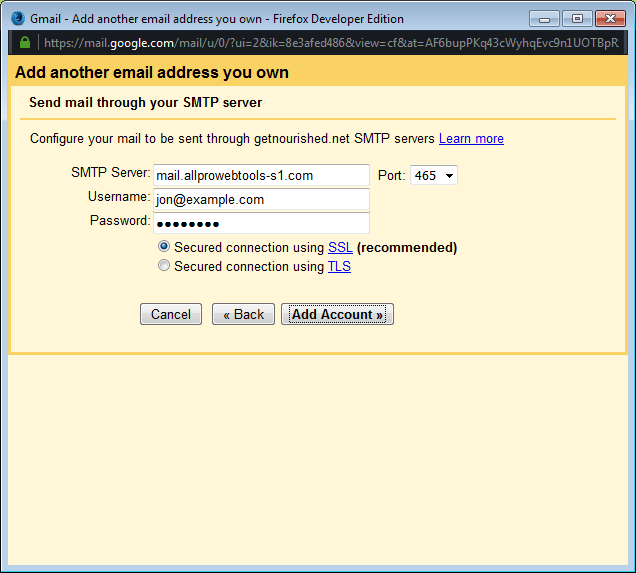
Task: Click the 'Port:' label
Action: tap(392, 176)
